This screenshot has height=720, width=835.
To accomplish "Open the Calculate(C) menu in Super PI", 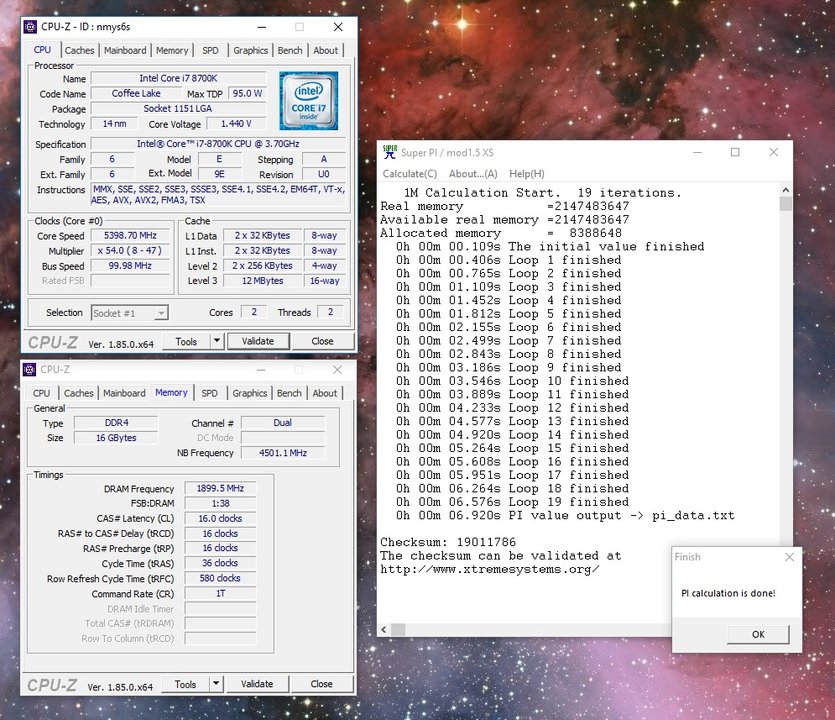I will coord(410,174).
